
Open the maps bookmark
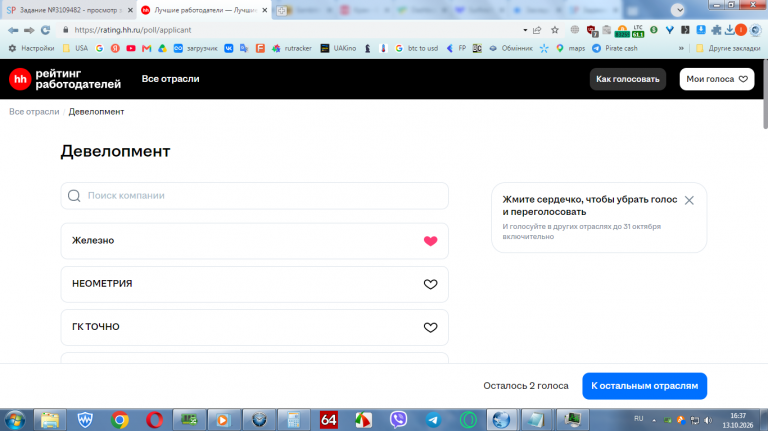click(x=570, y=48)
